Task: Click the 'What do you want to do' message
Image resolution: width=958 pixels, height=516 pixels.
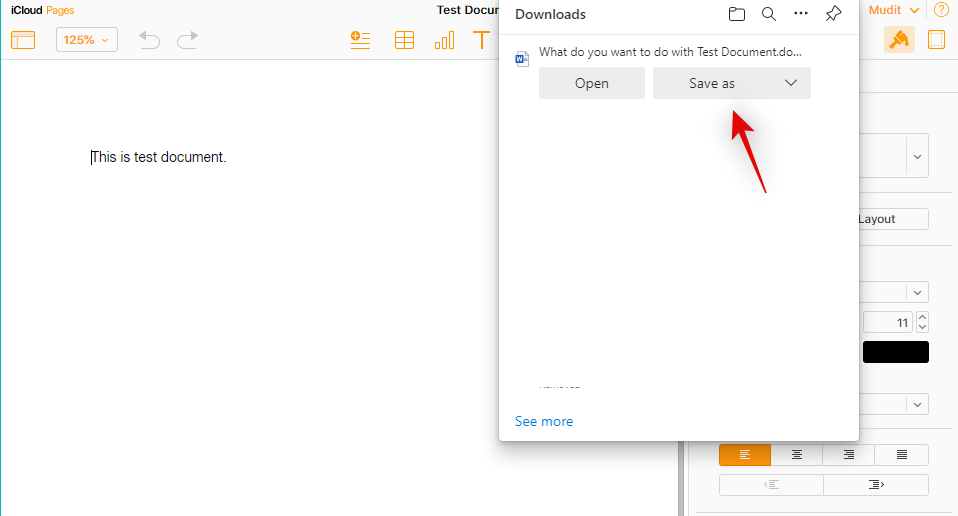Action: tap(670, 52)
